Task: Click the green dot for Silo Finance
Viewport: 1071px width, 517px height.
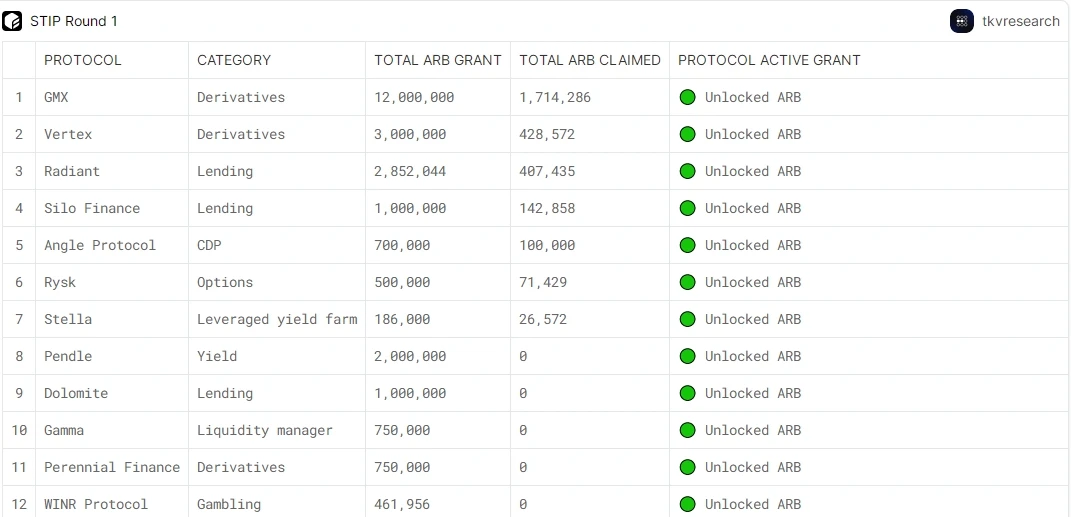Action: [x=687, y=208]
